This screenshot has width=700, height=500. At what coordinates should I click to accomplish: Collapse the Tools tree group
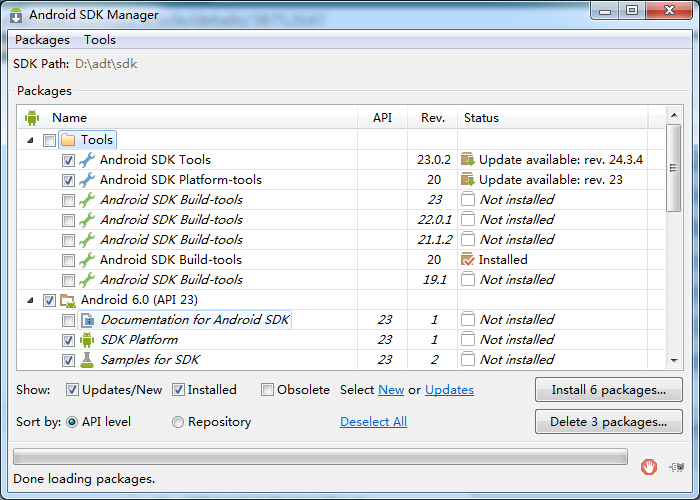30,140
